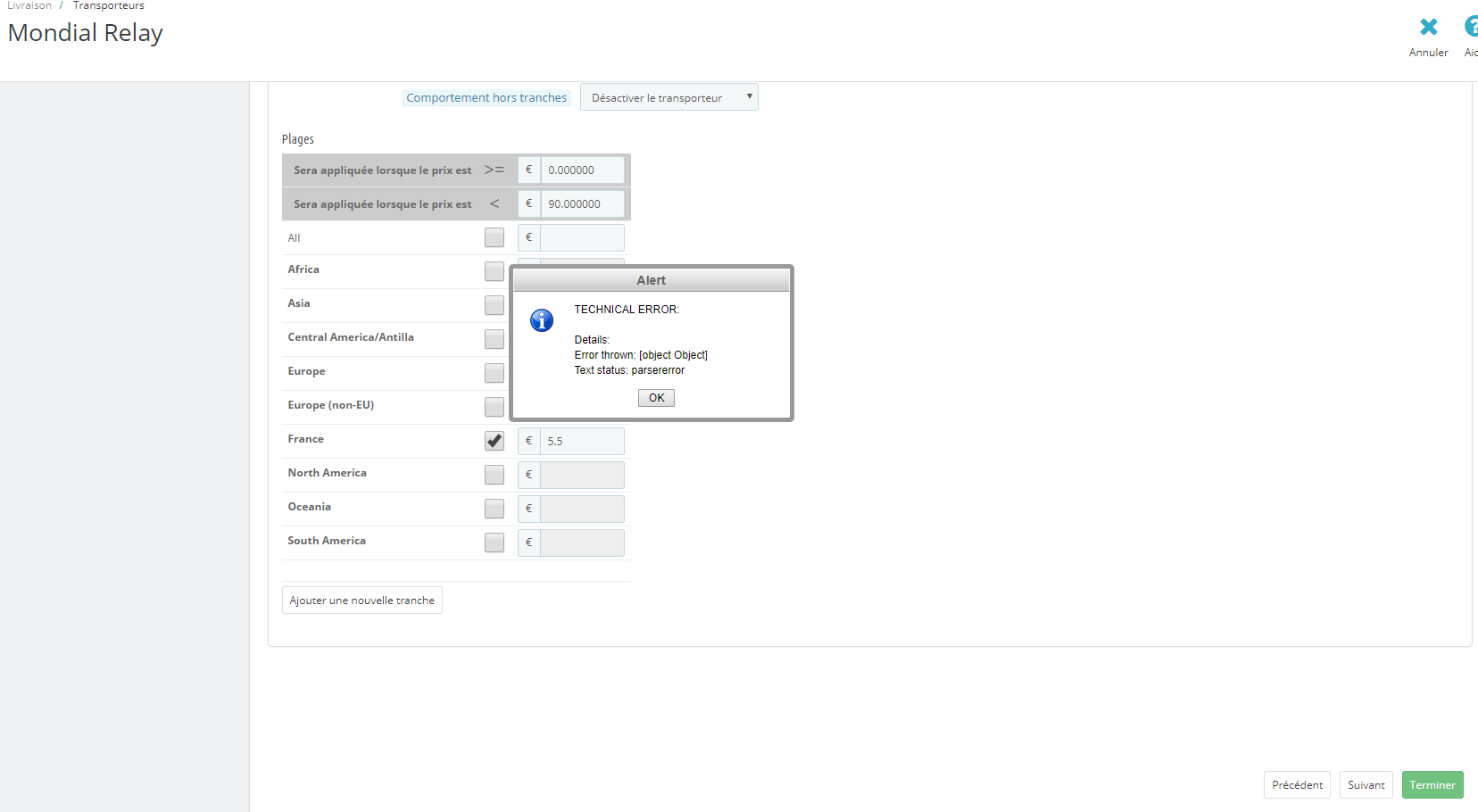Check the South America checkbox
The height and width of the screenshot is (812, 1478).
point(494,543)
